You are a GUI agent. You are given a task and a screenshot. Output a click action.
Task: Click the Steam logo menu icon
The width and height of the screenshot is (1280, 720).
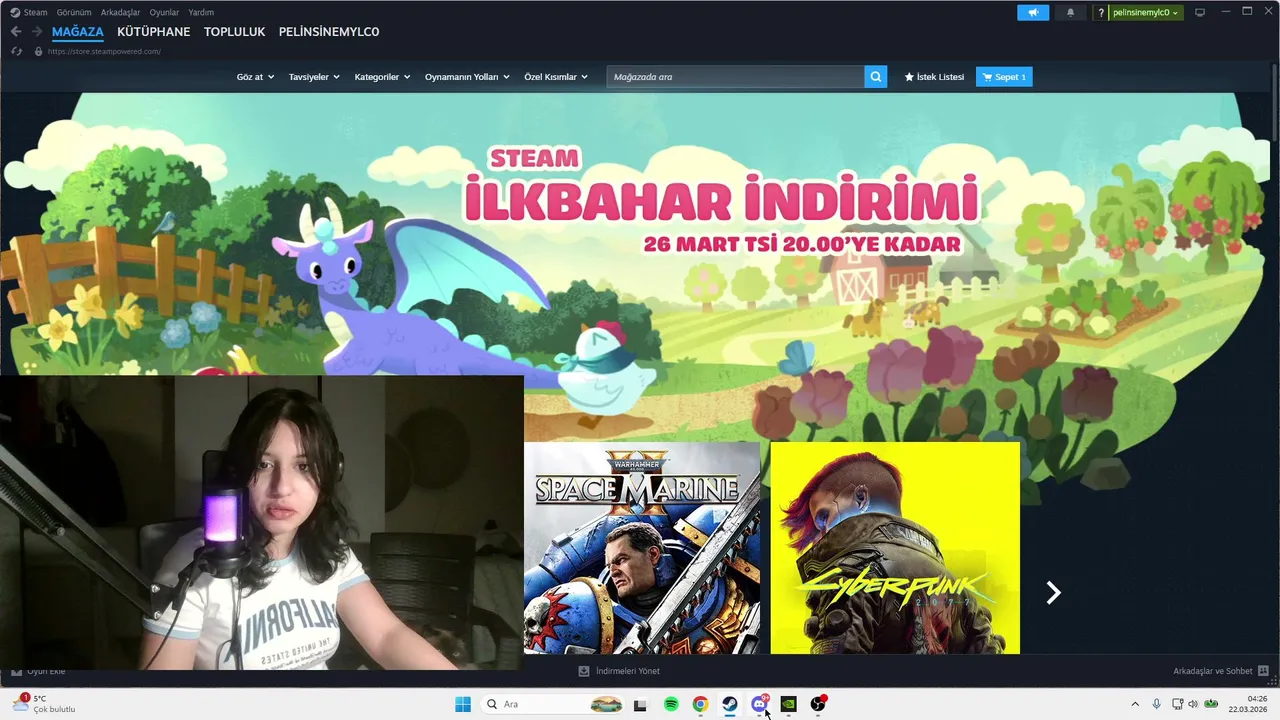pos(15,12)
